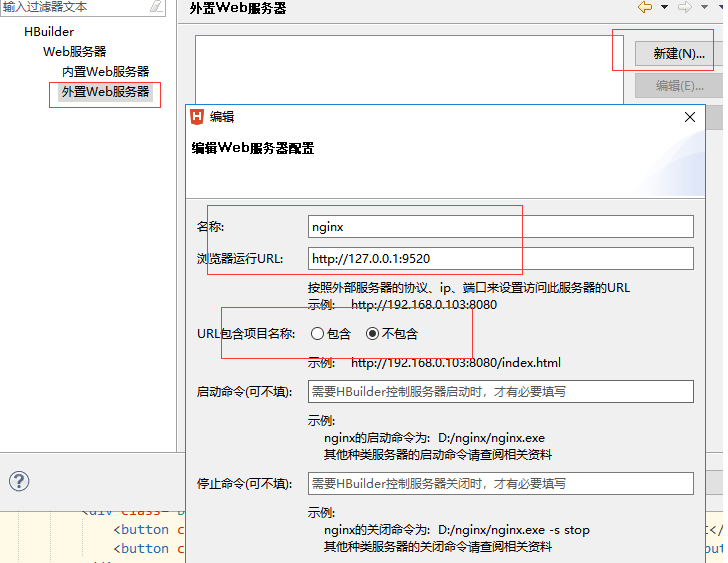
Task: Click the URL包含项目名称 label
Action: 246,334
